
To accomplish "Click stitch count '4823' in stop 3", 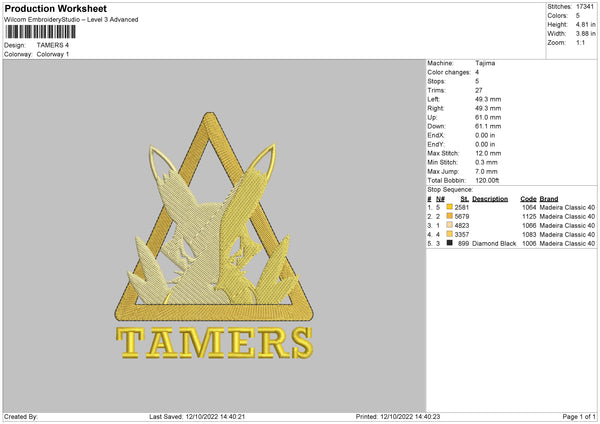I will coord(462,225).
